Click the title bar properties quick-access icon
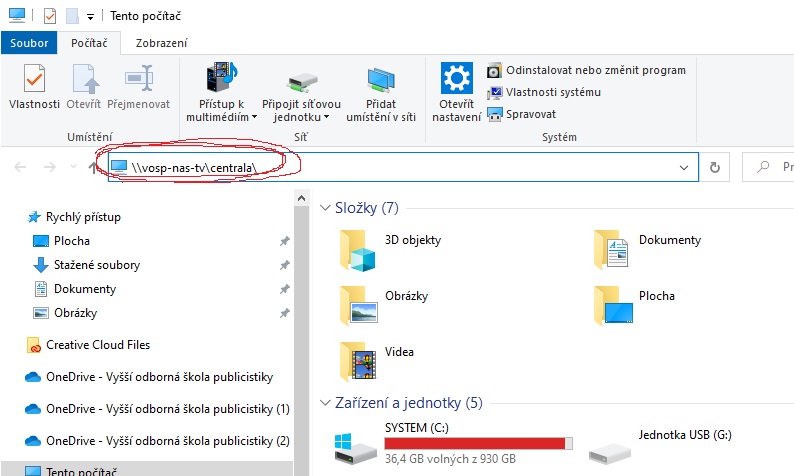 (x=50, y=16)
